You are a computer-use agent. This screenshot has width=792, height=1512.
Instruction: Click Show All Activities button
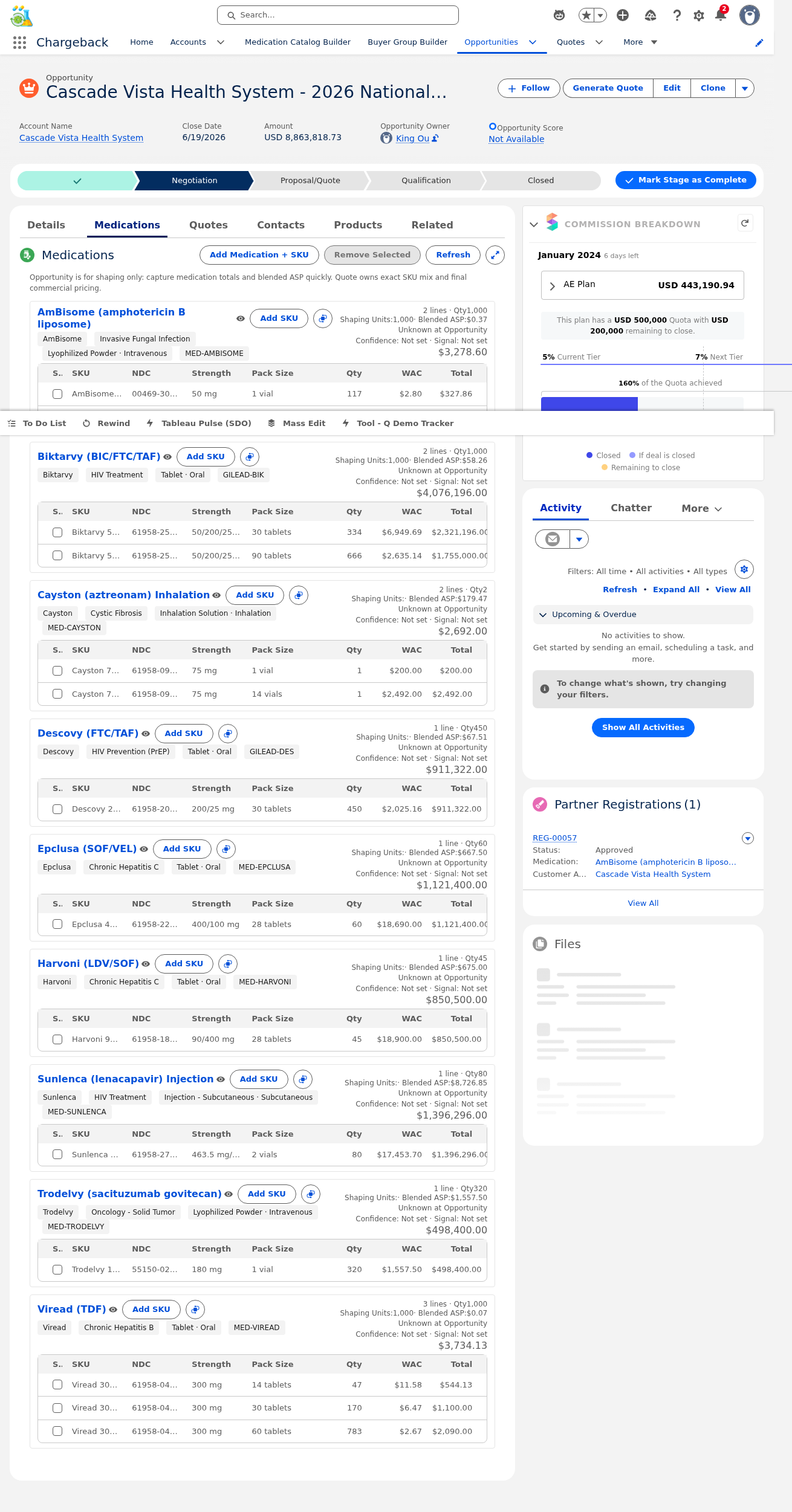point(643,728)
